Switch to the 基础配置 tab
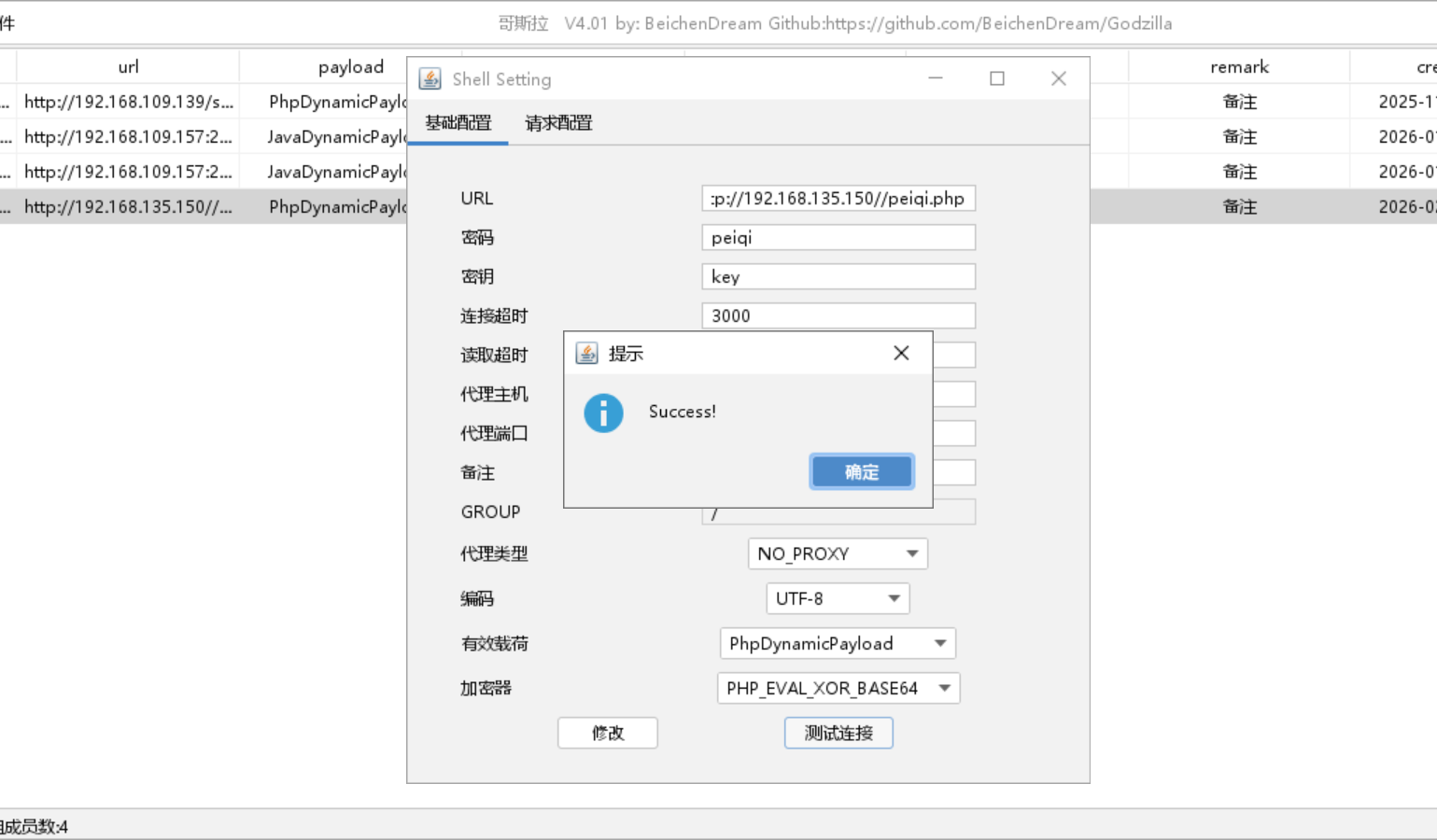Image resolution: width=1437 pixels, height=840 pixels. 458,123
